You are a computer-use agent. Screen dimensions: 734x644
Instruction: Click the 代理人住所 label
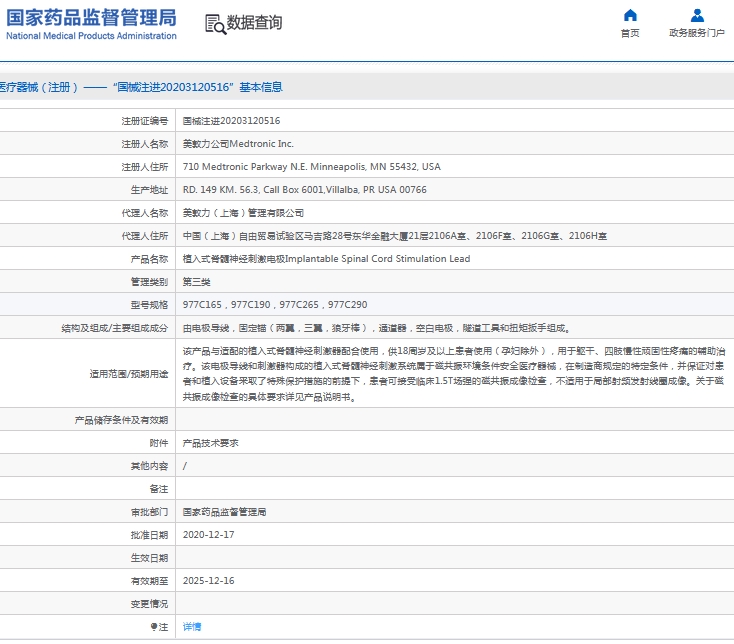(x=145, y=236)
